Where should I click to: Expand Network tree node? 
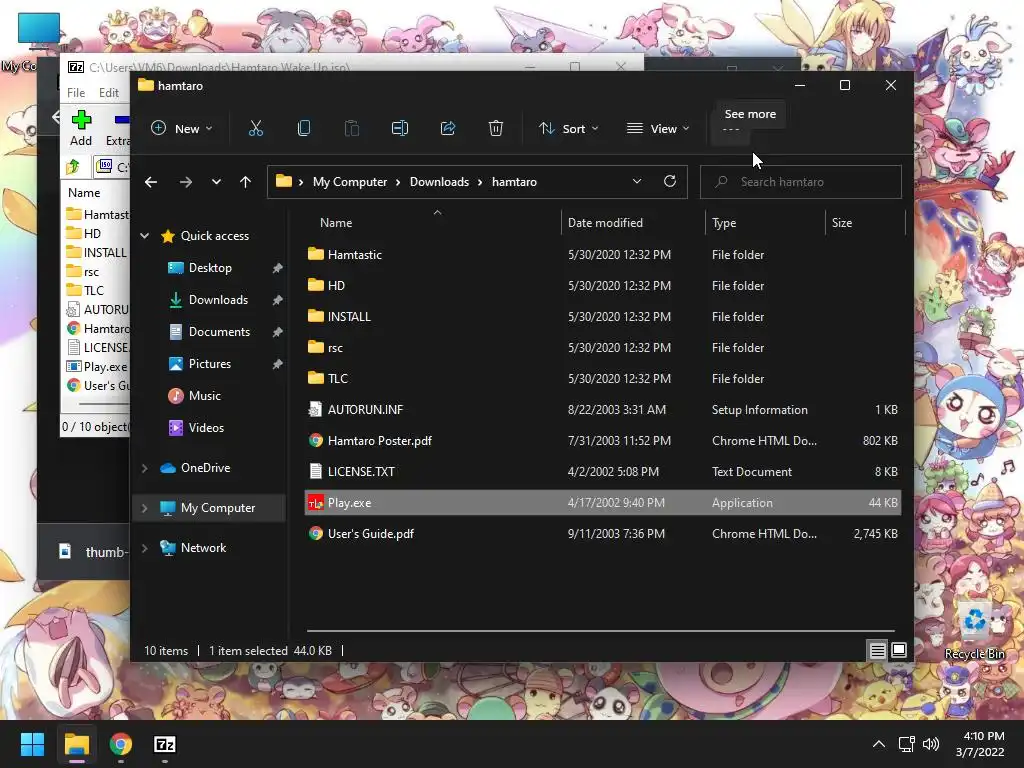pos(144,548)
